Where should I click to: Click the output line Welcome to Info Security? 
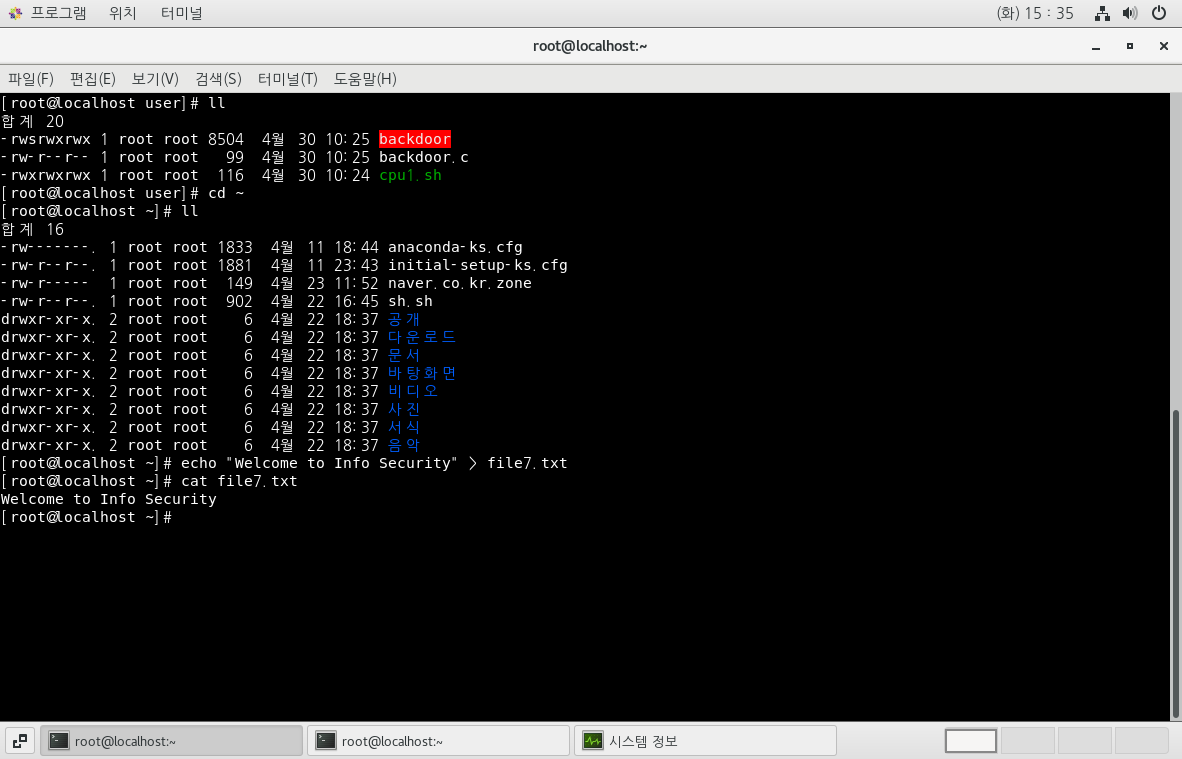click(x=109, y=500)
